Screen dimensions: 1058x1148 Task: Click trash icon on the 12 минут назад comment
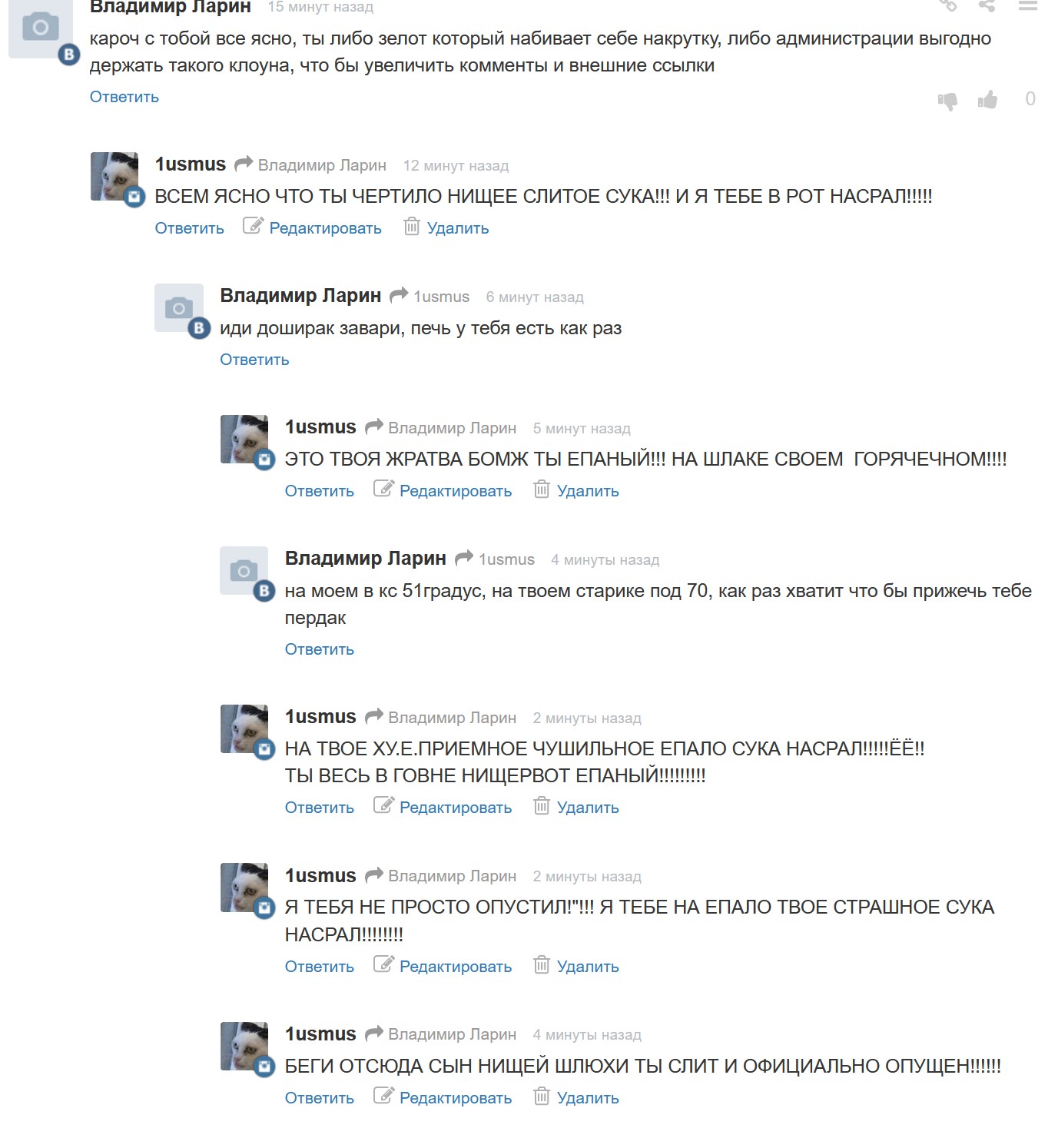click(x=412, y=226)
